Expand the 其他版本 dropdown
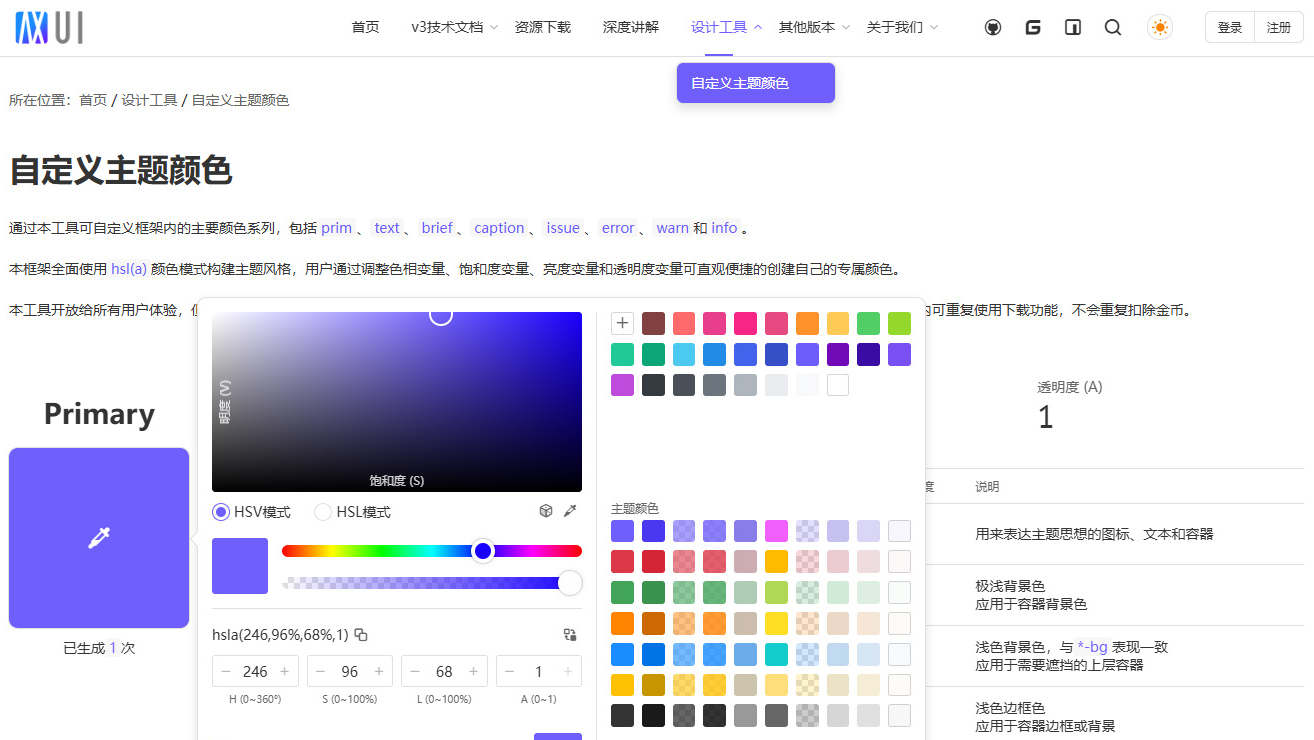The width and height of the screenshot is (1314, 740). [x=806, y=27]
